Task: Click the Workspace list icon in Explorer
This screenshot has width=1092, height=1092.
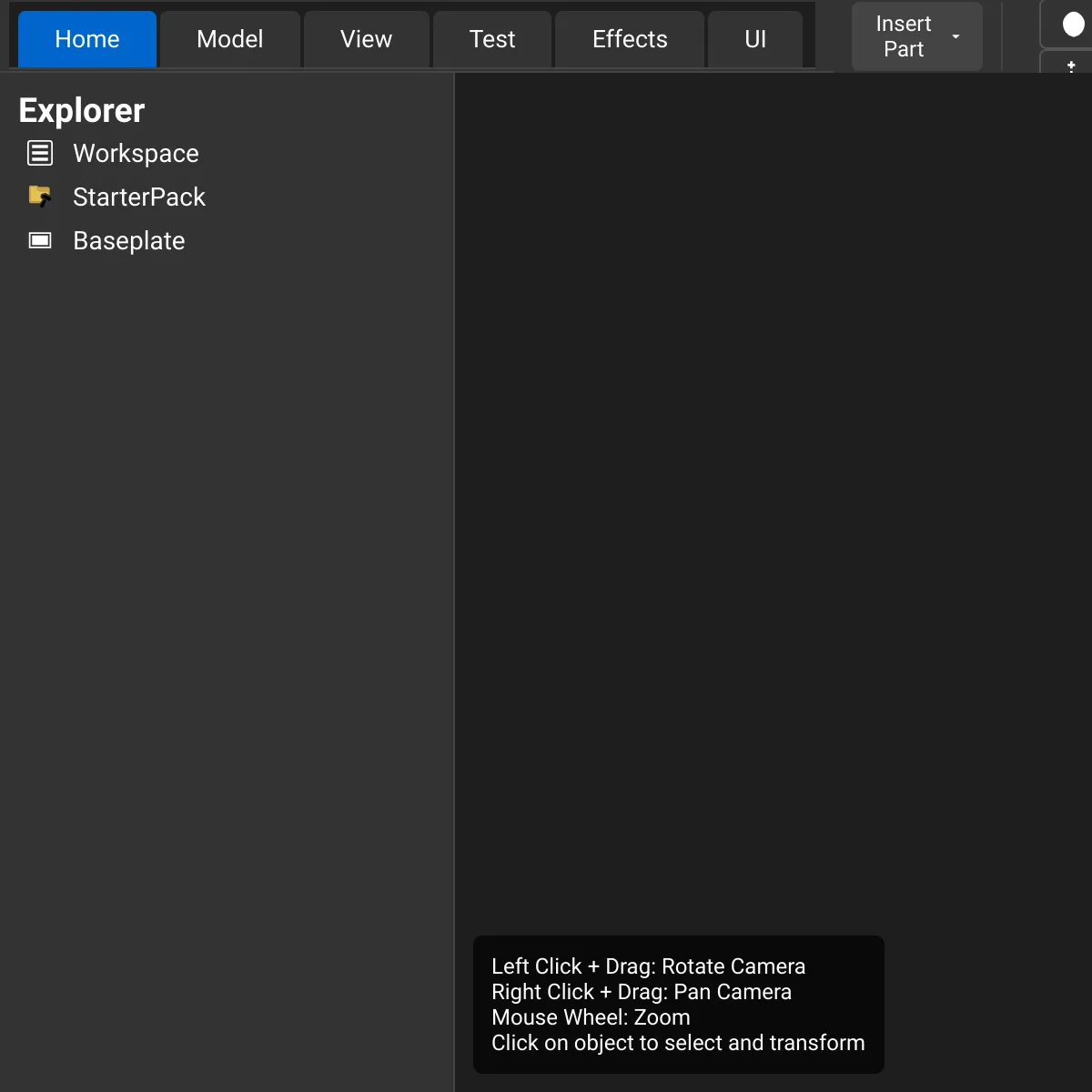Action: (40, 153)
